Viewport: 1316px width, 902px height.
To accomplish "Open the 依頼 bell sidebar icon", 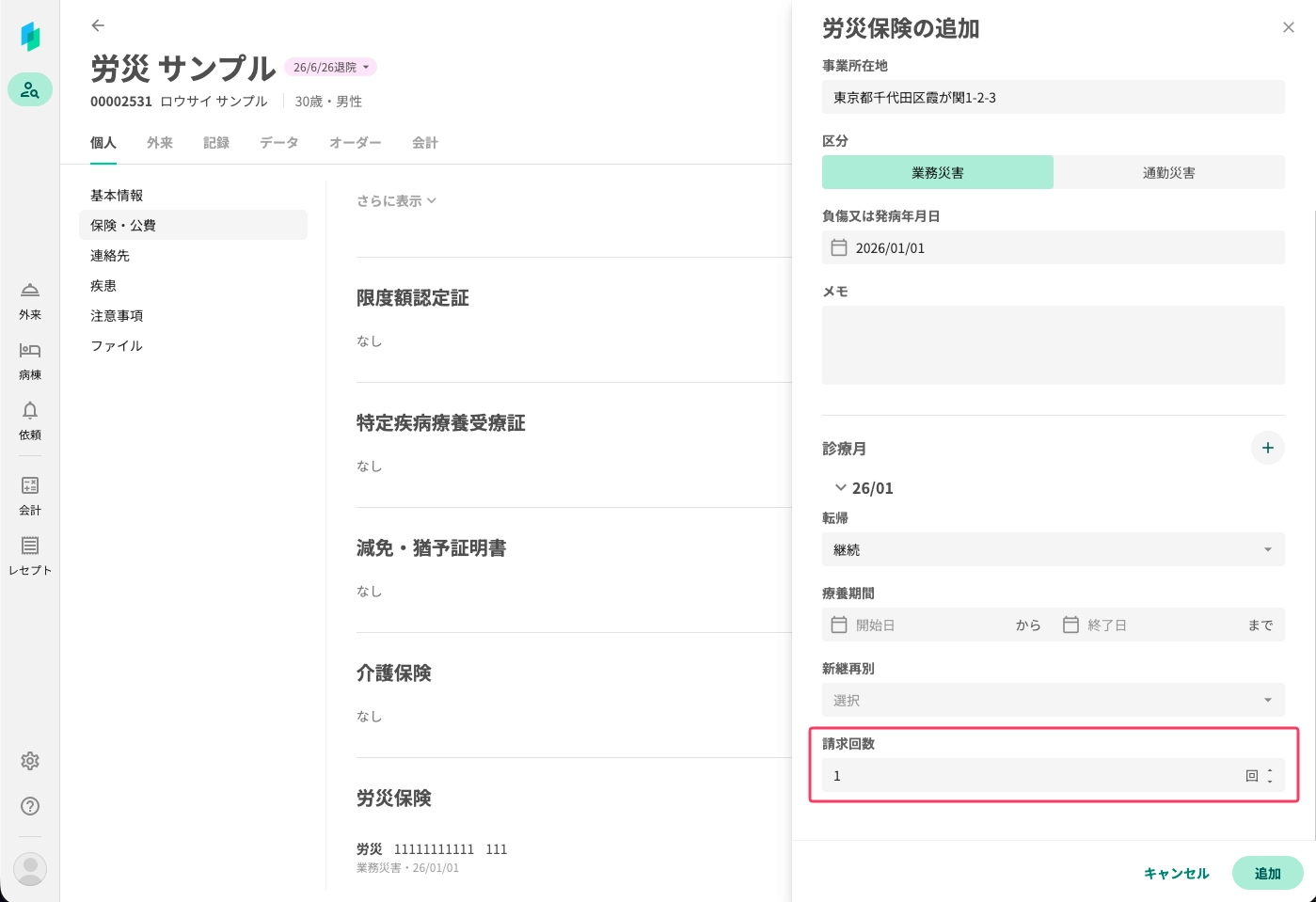I will point(30,421).
